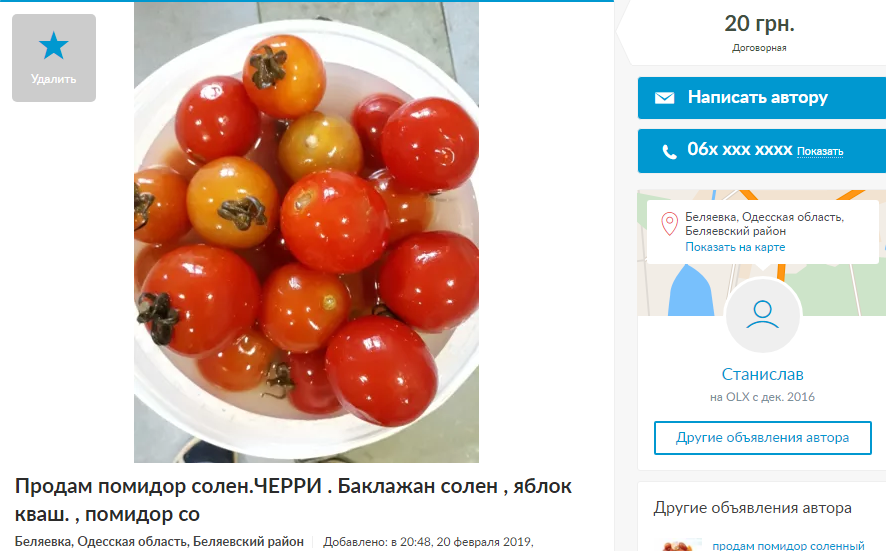
Task: Click the seller avatar placeholder icon
Action: point(762,315)
